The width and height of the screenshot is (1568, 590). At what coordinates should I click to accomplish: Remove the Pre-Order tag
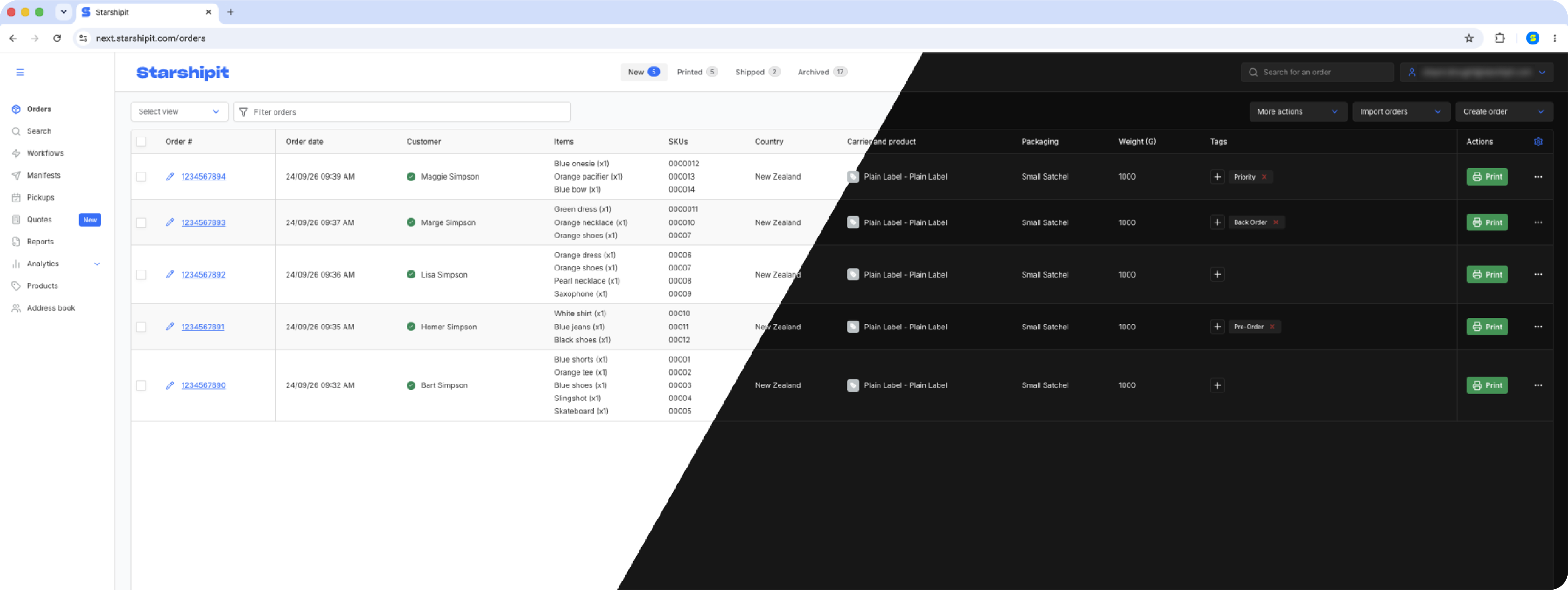coord(1272,327)
